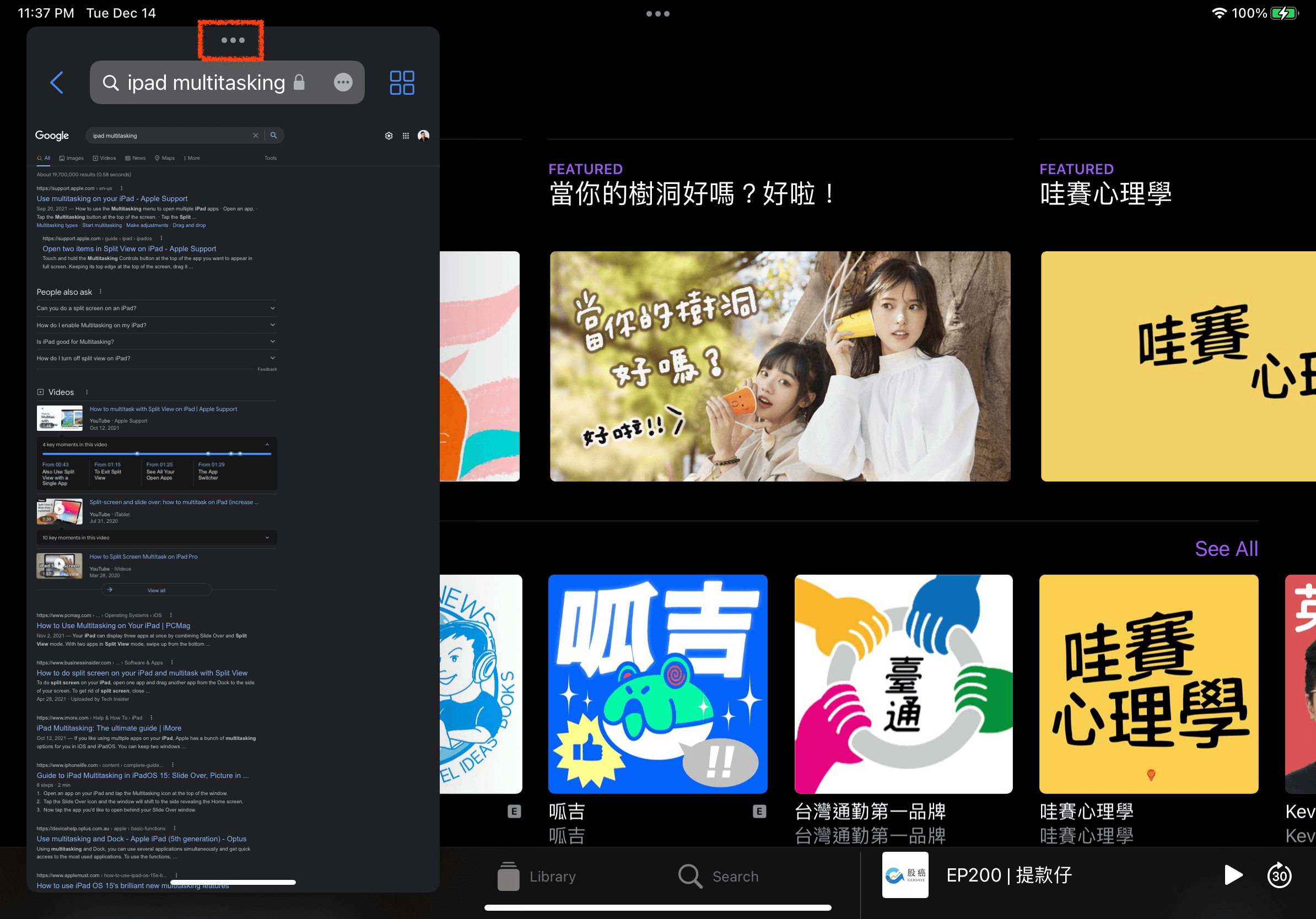This screenshot has height=919, width=1316.
Task: Open the Google account avatar
Action: 424,136
